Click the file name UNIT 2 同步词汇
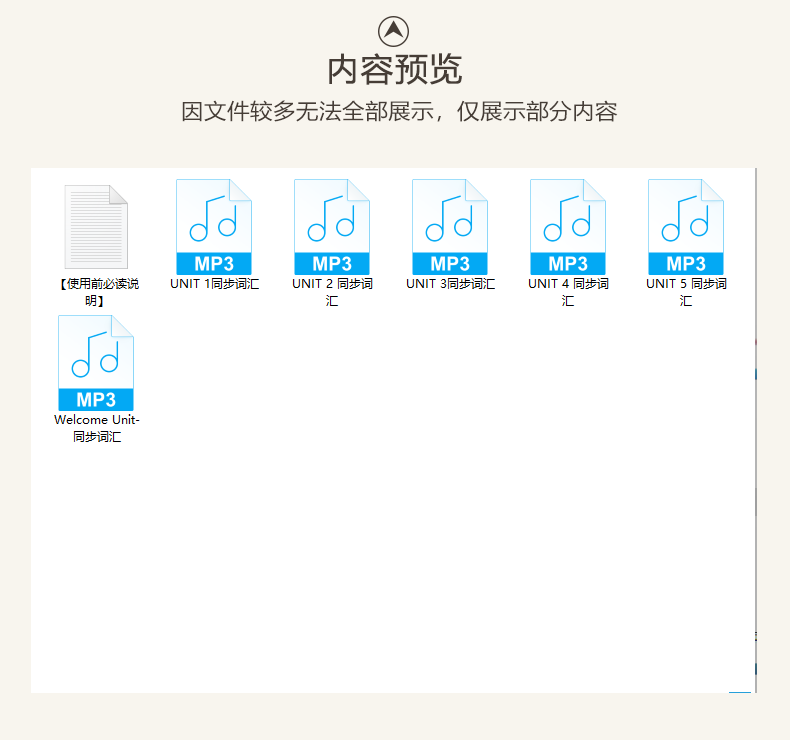Image resolution: width=790 pixels, height=740 pixels. pyautogui.click(x=332, y=292)
